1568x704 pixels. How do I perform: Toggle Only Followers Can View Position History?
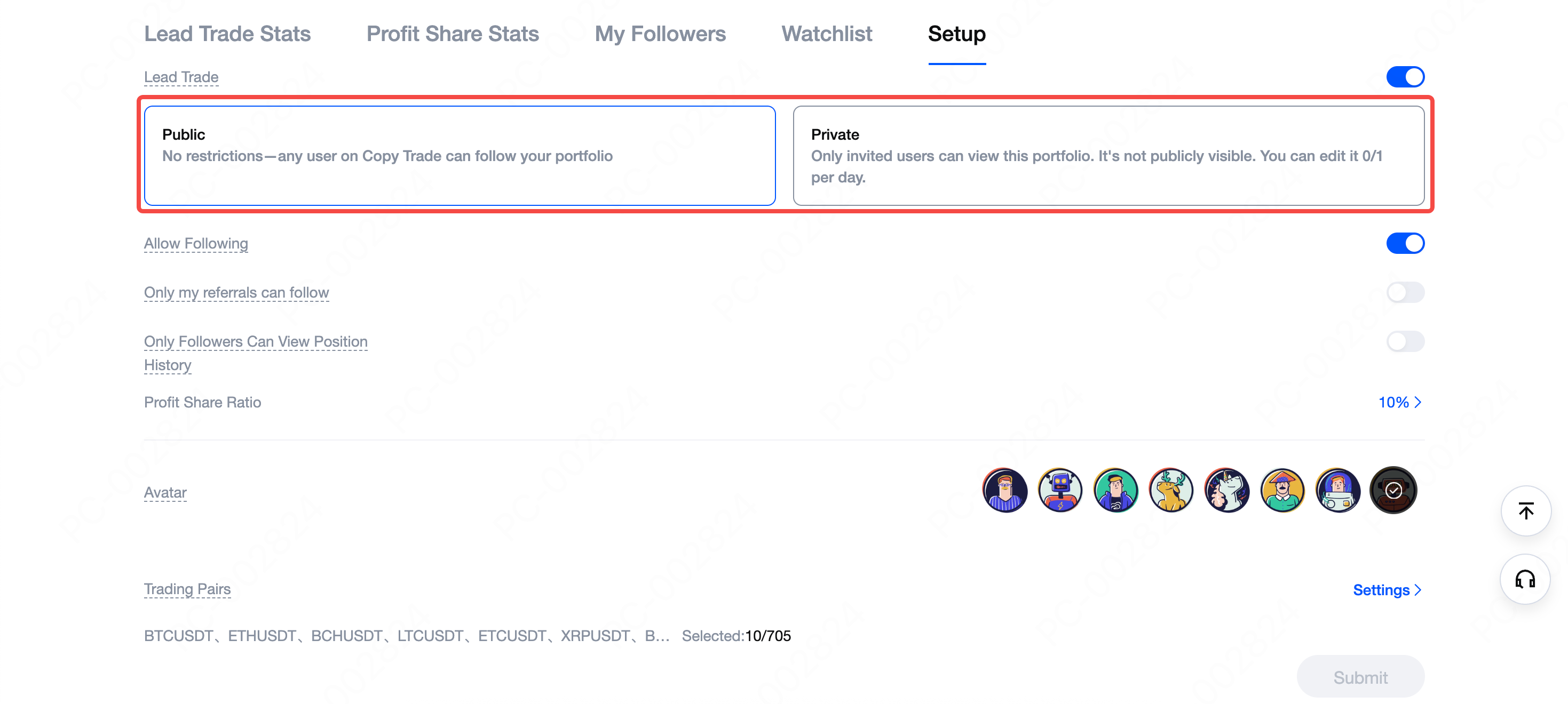(x=1405, y=342)
